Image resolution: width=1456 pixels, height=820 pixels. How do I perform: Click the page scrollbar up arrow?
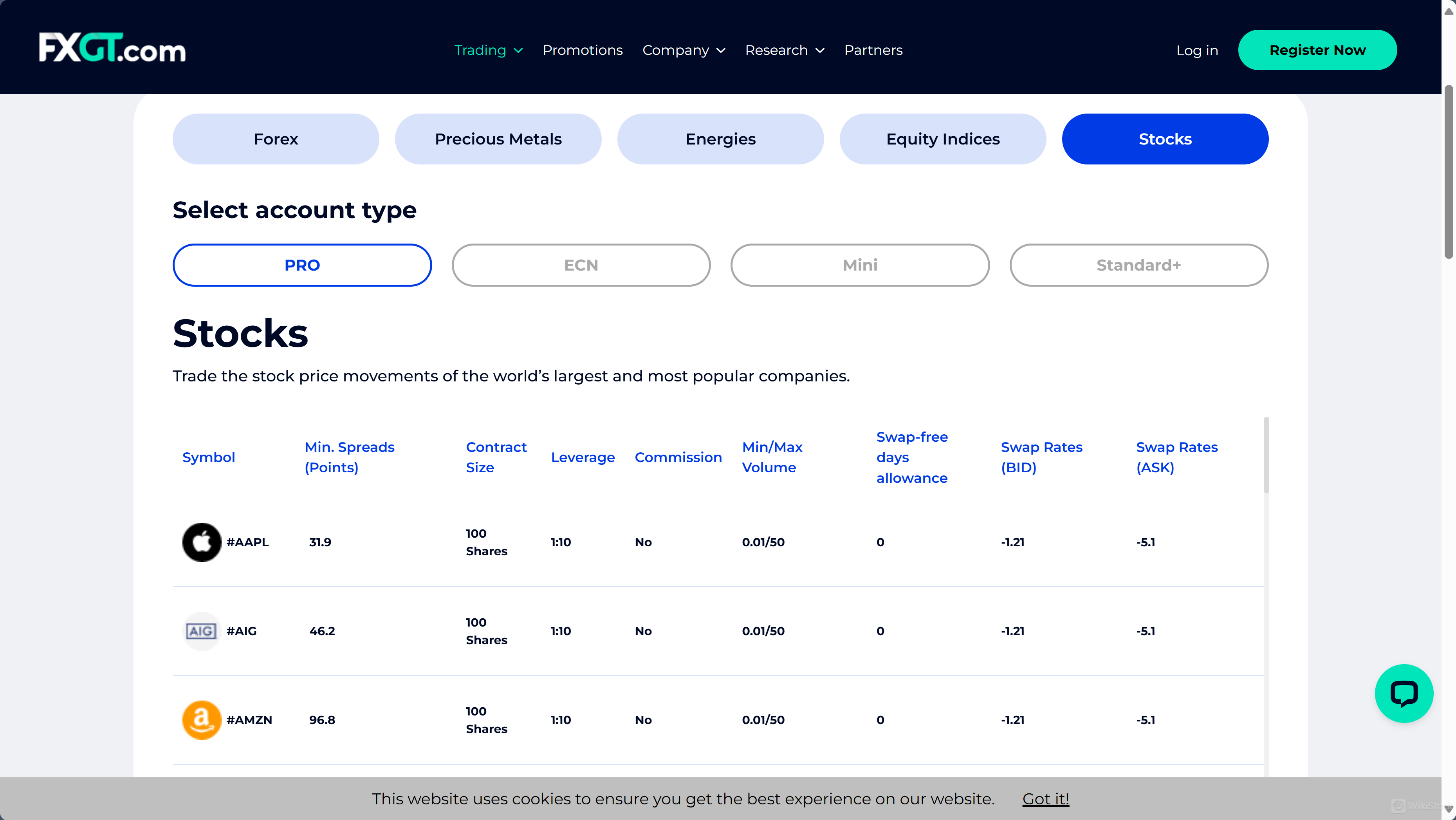point(1449,11)
